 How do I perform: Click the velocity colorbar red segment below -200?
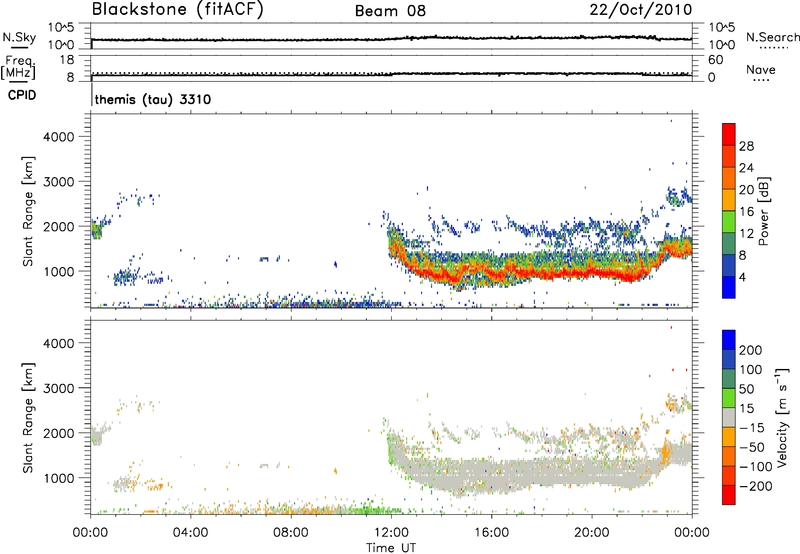tap(729, 495)
